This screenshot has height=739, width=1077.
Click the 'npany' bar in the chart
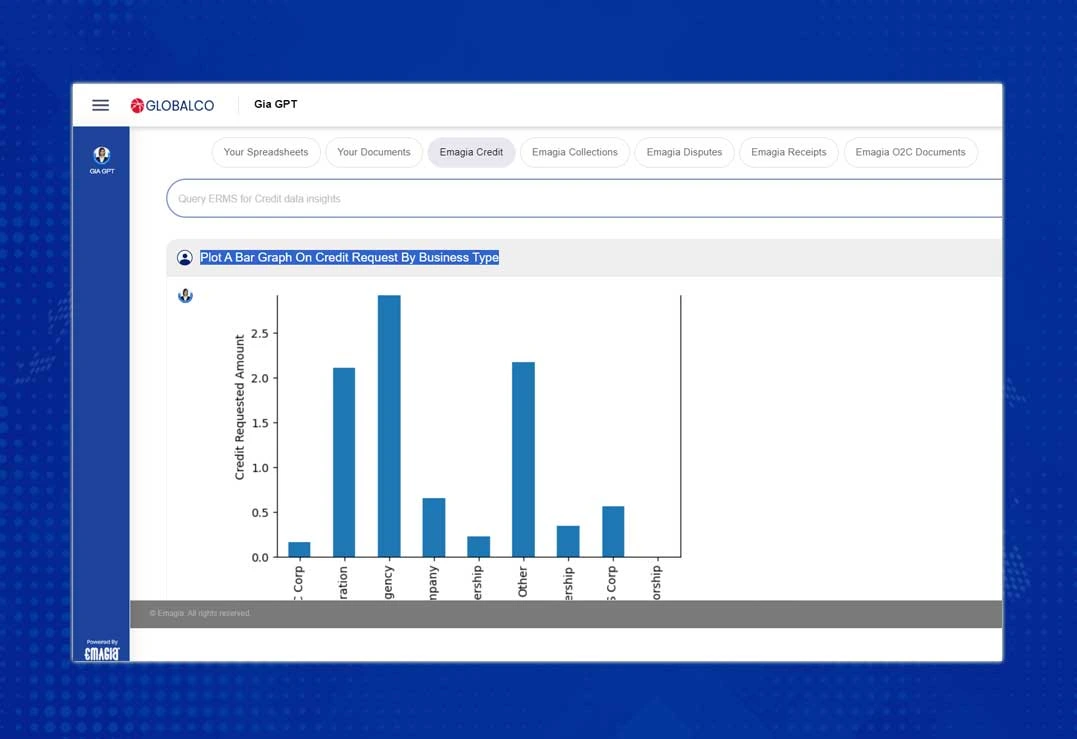(433, 527)
